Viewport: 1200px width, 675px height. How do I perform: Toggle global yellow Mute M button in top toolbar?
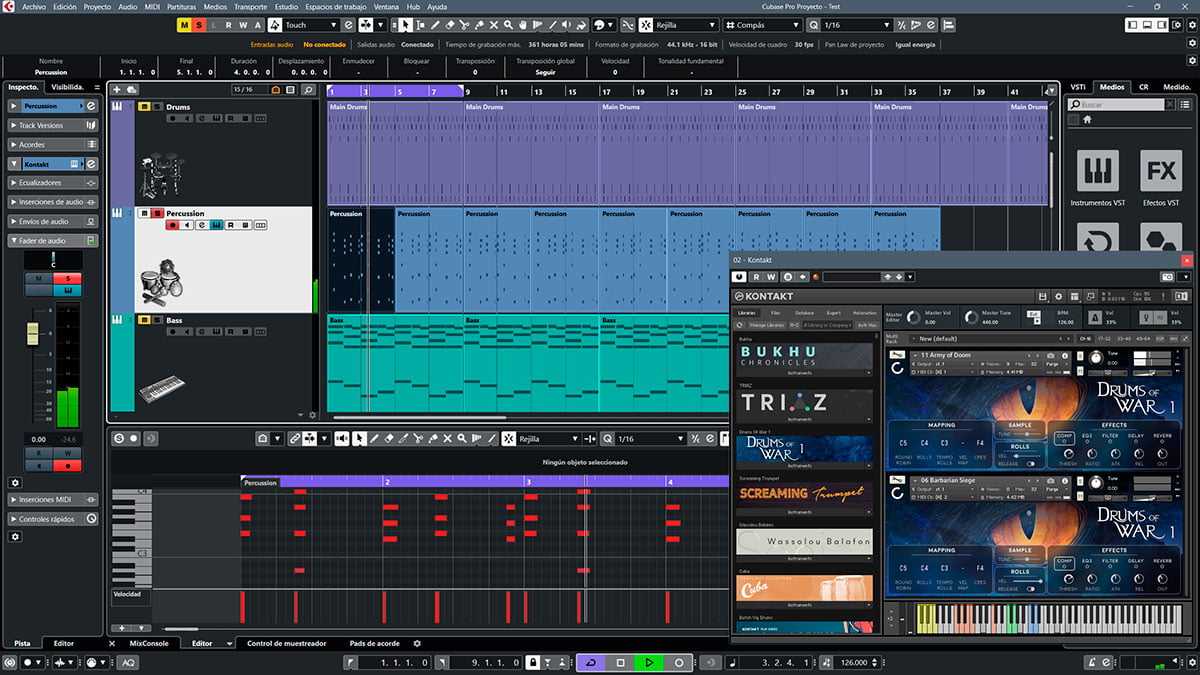(183, 24)
